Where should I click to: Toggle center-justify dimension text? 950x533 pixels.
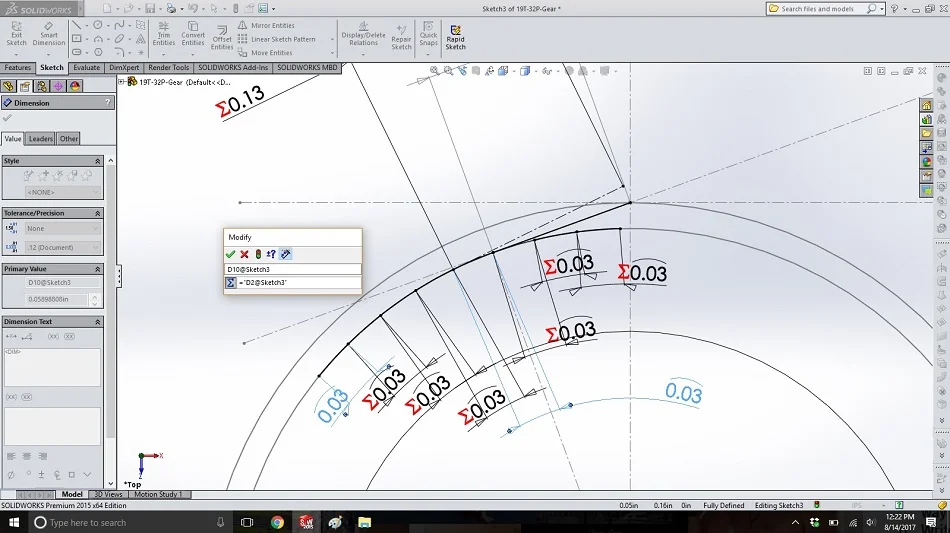tap(27, 456)
